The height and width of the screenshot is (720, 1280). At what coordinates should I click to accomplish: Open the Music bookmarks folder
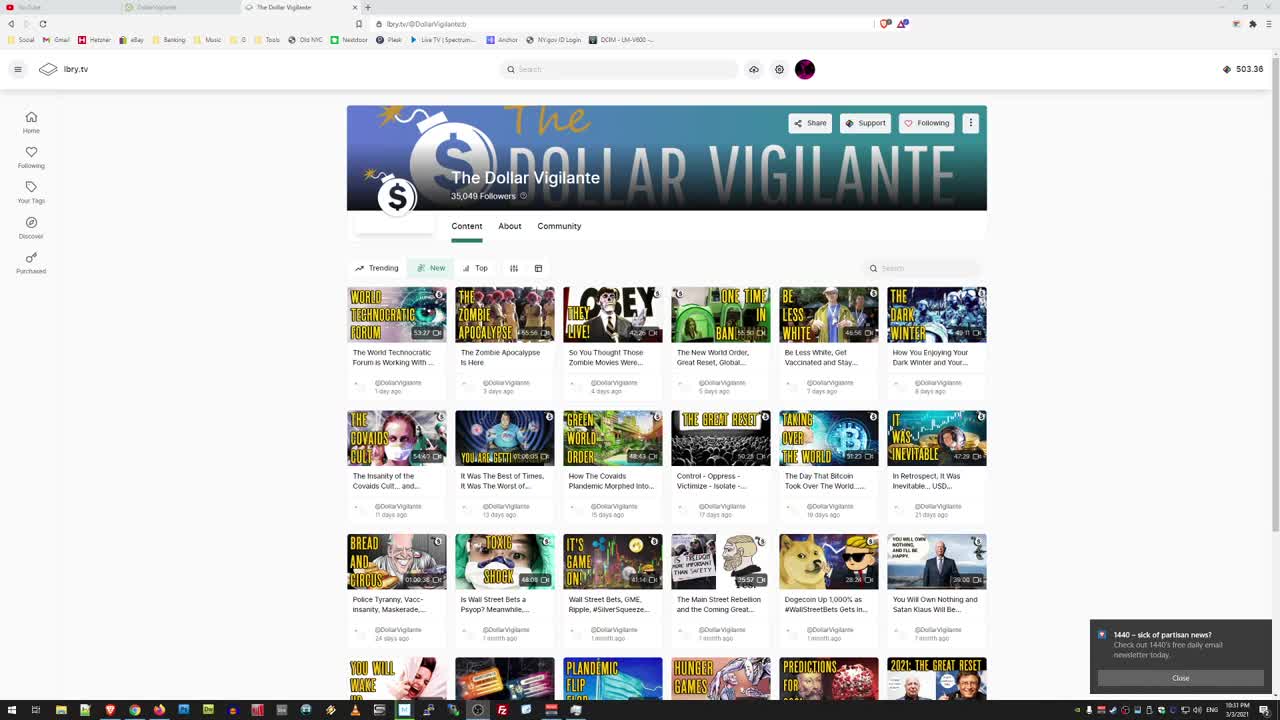(x=207, y=40)
